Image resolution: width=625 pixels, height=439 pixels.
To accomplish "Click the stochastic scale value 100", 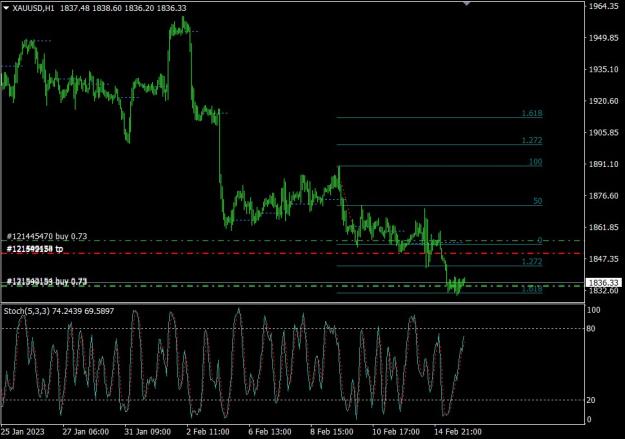I will click(x=594, y=310).
